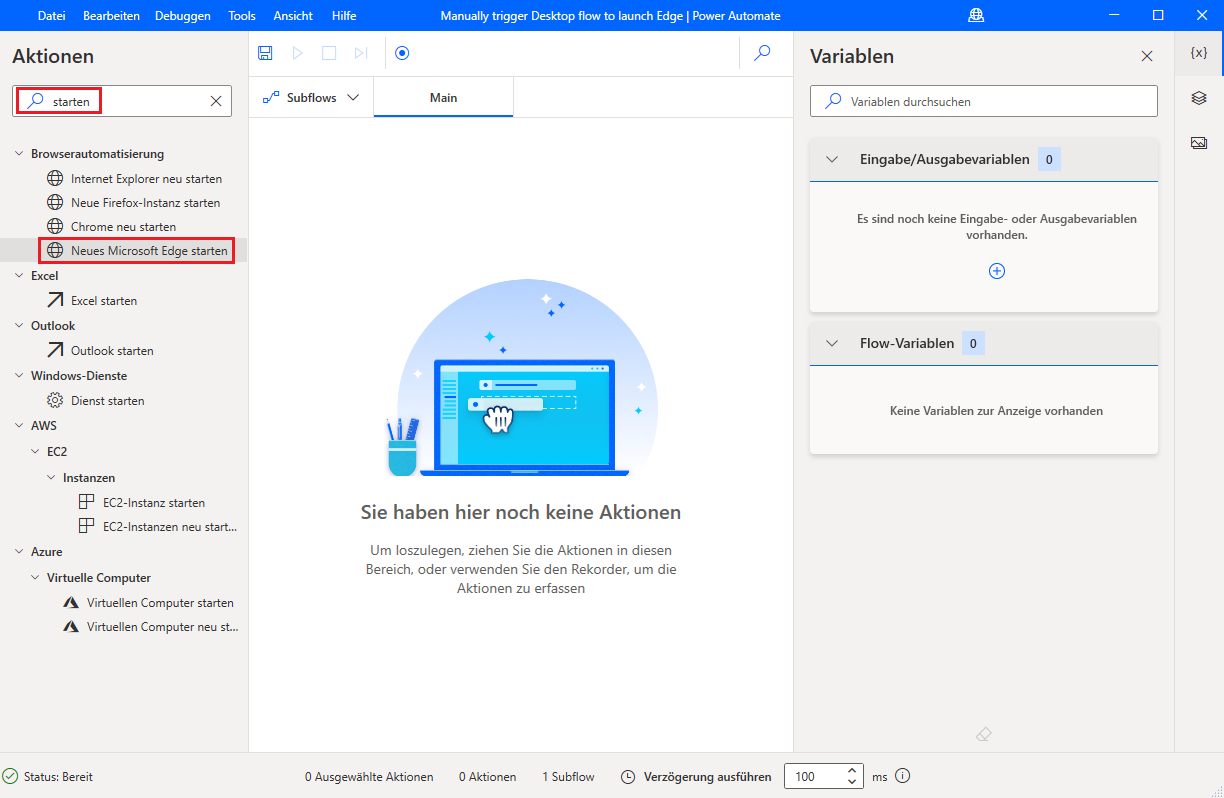Collapse the Instanzen subgroup
Screen dimensions: 1224x798
[51, 478]
